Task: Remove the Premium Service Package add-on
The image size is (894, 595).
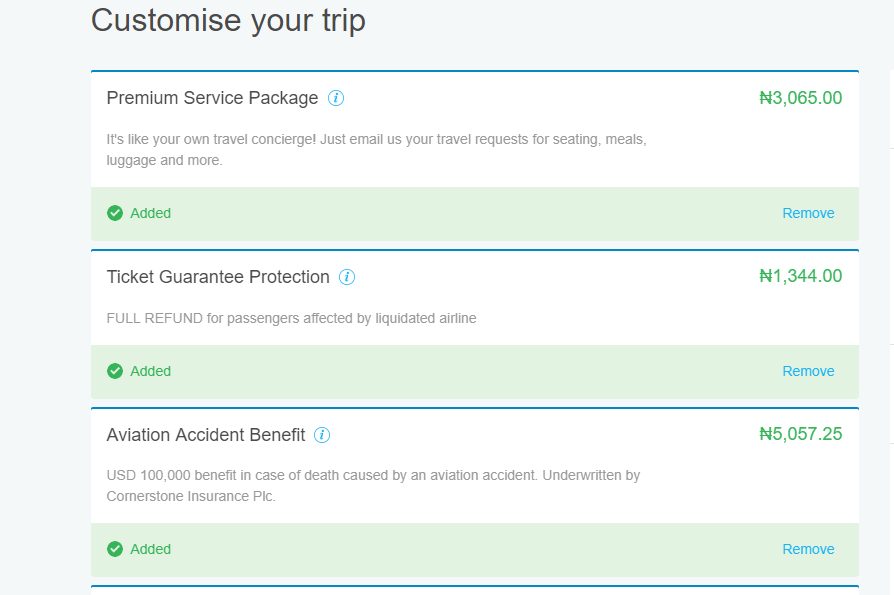Action: pos(808,213)
